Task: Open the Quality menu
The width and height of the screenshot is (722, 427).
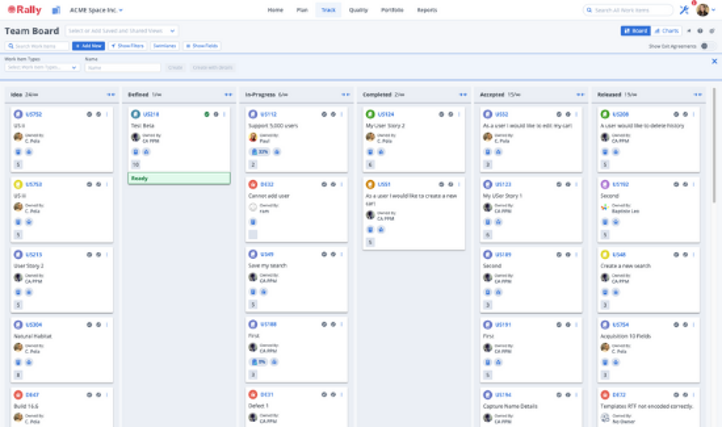Action: coord(358,10)
